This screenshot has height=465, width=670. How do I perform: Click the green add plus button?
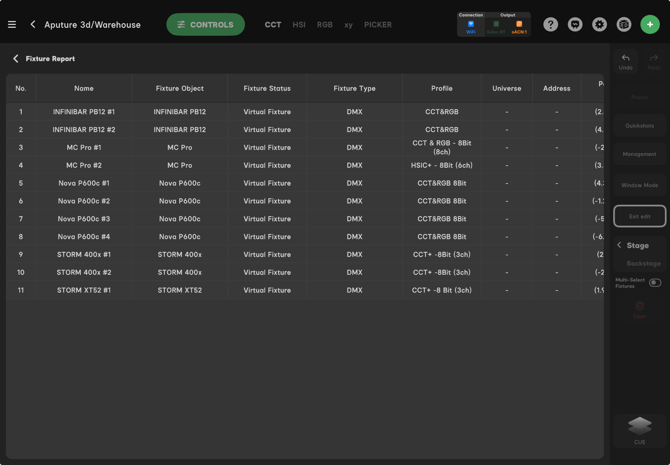click(650, 25)
